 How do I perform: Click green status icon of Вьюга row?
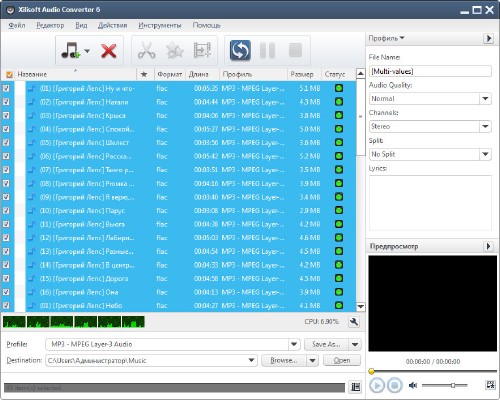click(339, 224)
